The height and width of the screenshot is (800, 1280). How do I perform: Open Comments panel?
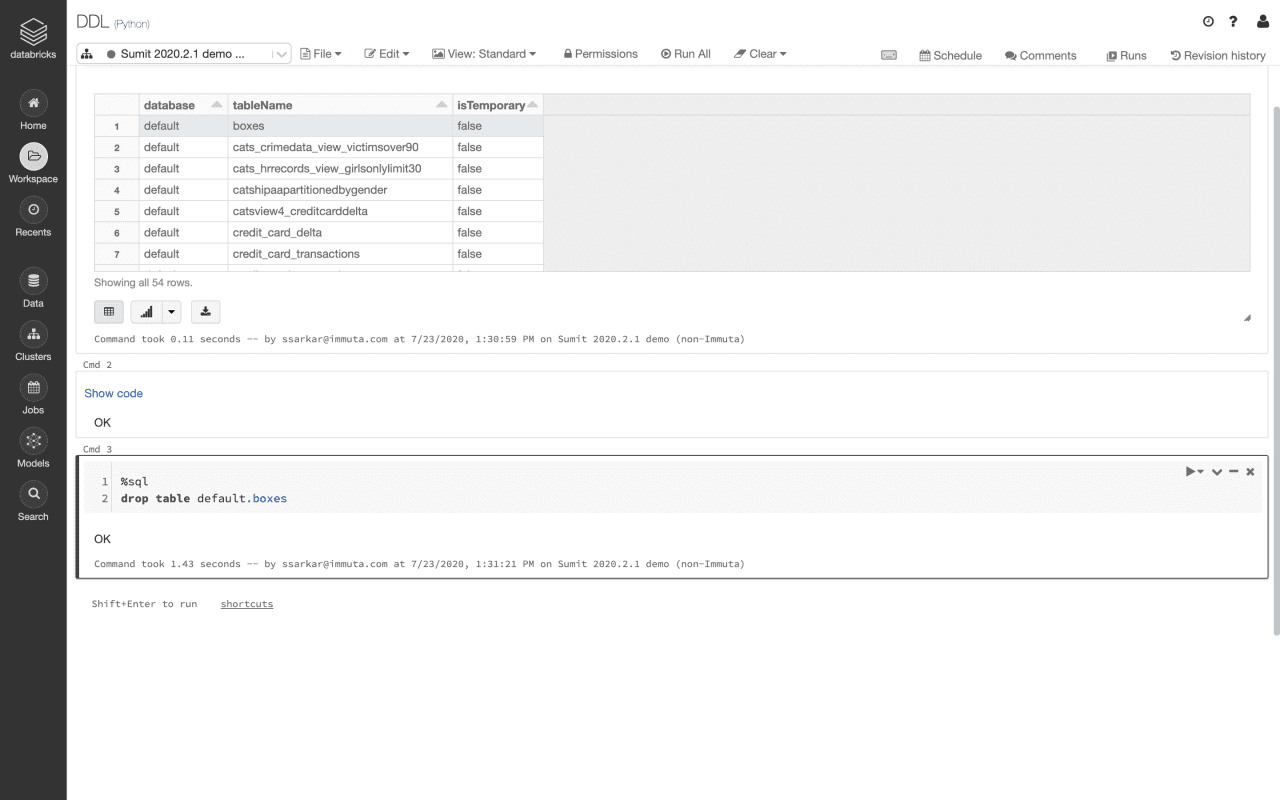(1041, 56)
